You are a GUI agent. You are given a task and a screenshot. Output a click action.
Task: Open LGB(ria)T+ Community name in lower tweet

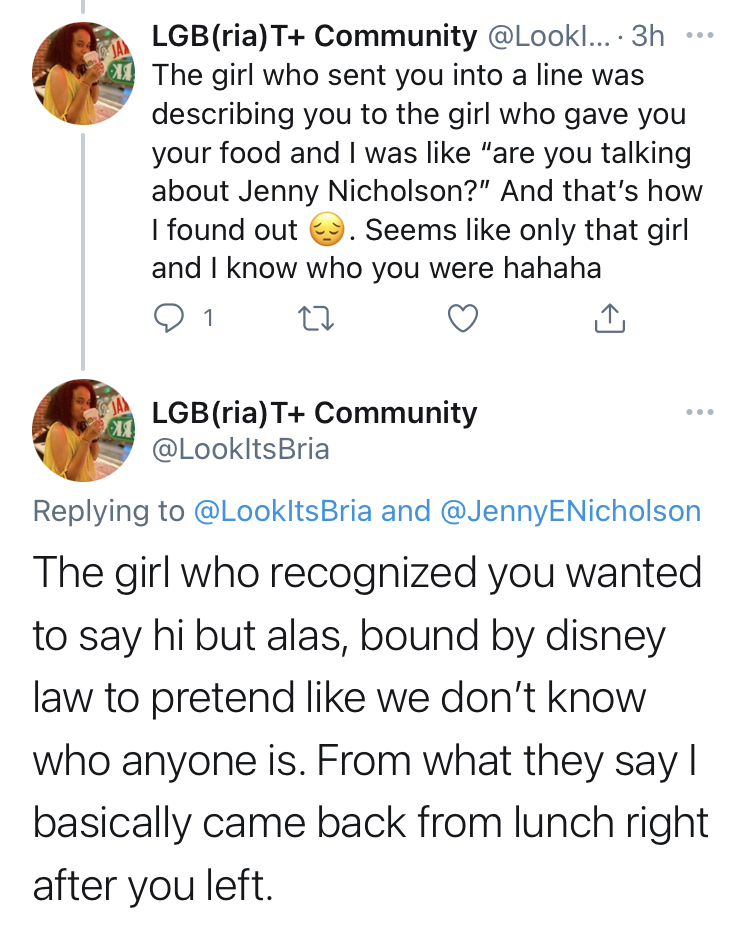[314, 413]
